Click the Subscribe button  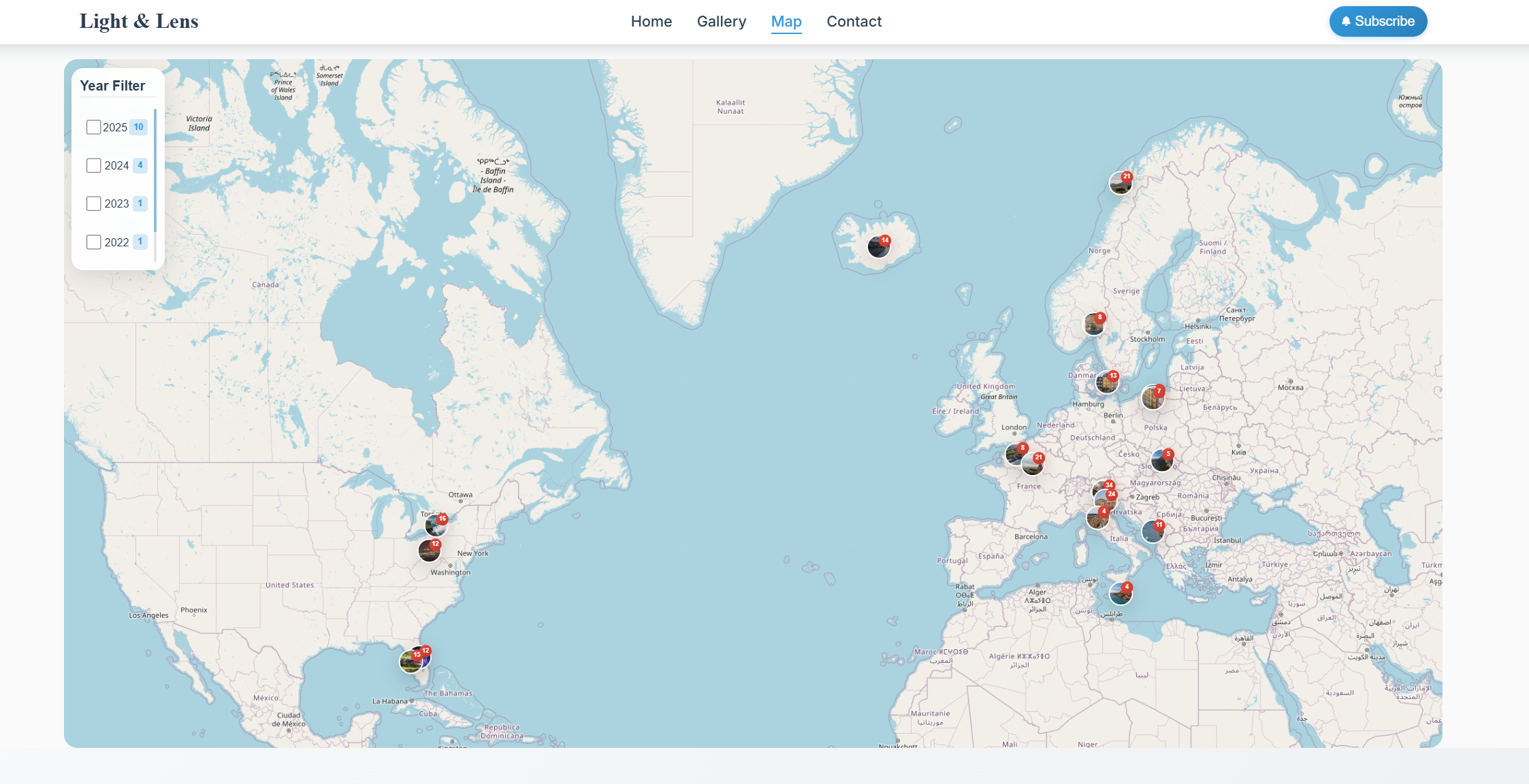click(x=1378, y=22)
